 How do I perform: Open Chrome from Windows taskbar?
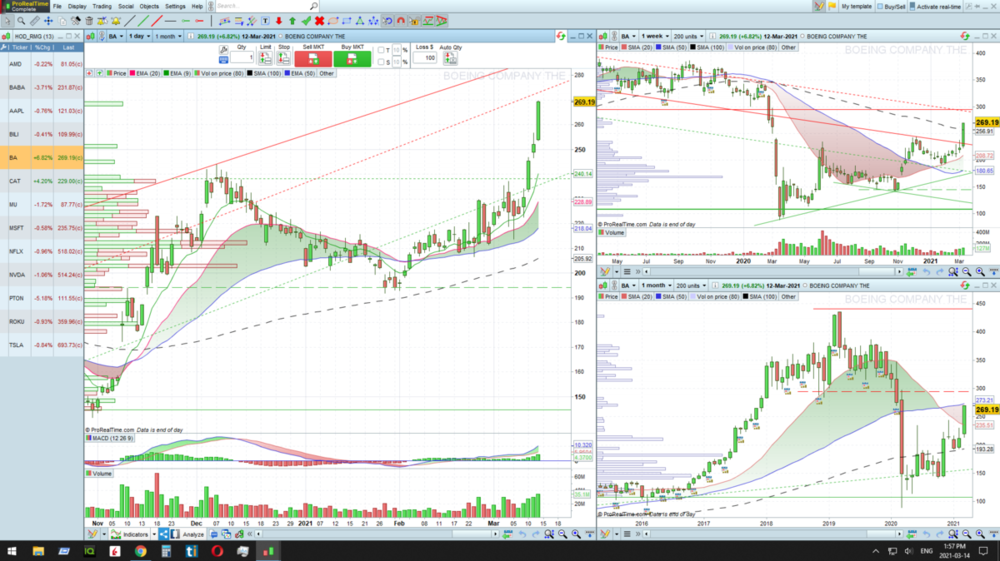pos(140,551)
